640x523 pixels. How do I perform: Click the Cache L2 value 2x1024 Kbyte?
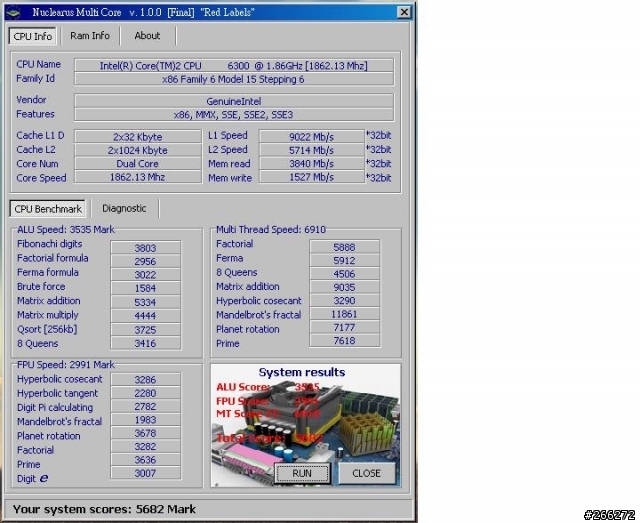138,150
